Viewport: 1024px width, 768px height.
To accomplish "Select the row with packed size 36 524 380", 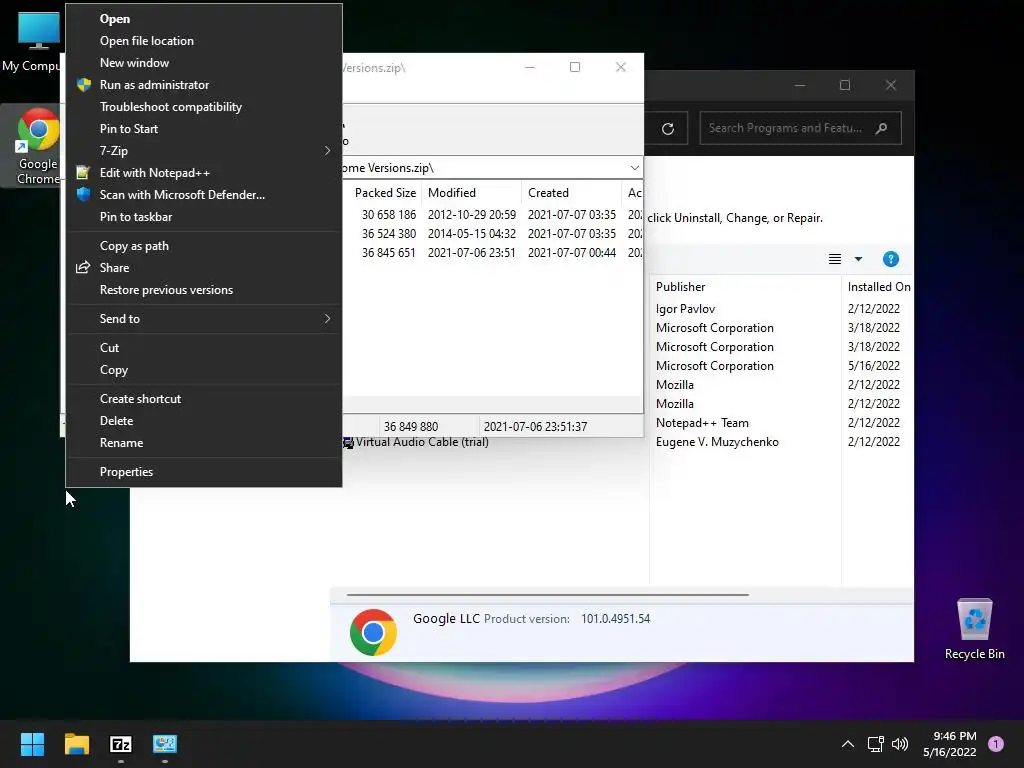I will pyautogui.click(x=493, y=233).
